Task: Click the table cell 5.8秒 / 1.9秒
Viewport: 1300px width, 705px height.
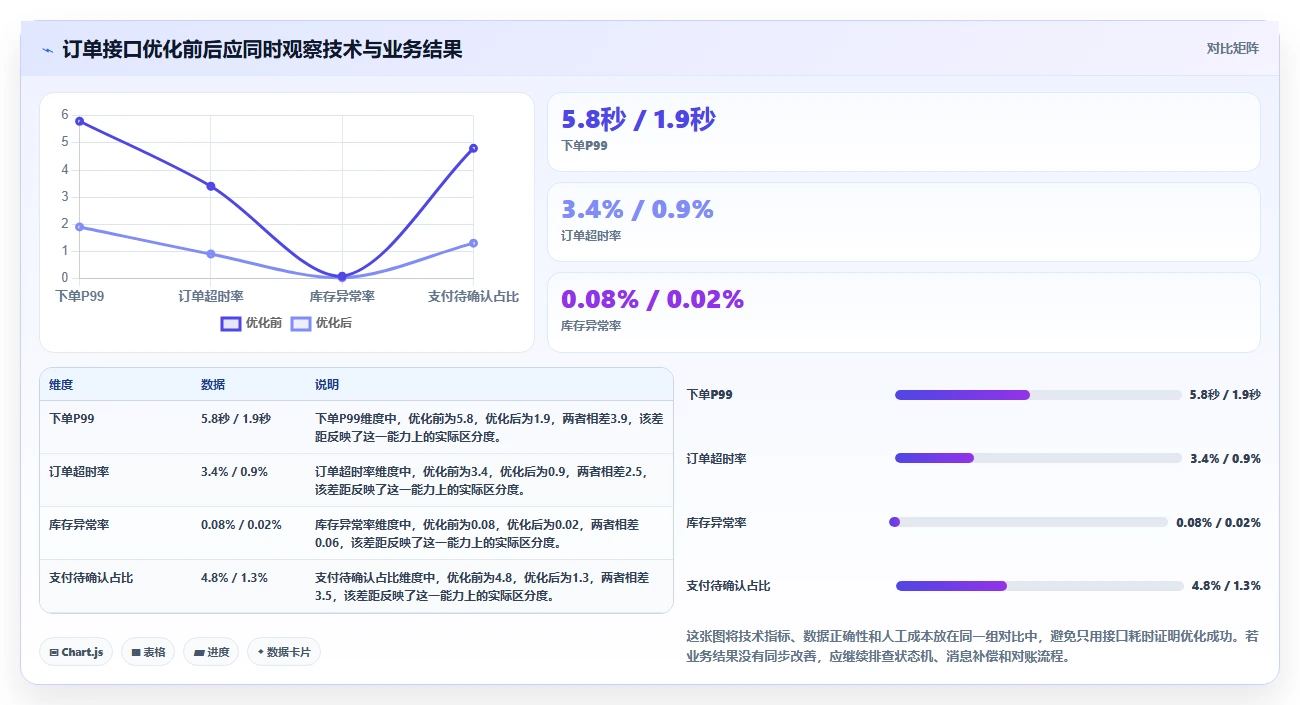Action: pos(235,419)
